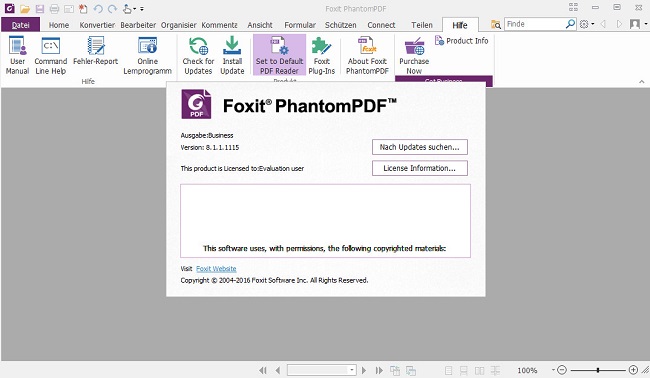Image resolution: width=650 pixels, height=378 pixels.
Task: Click Nach Updates suchen button
Action: point(420,147)
